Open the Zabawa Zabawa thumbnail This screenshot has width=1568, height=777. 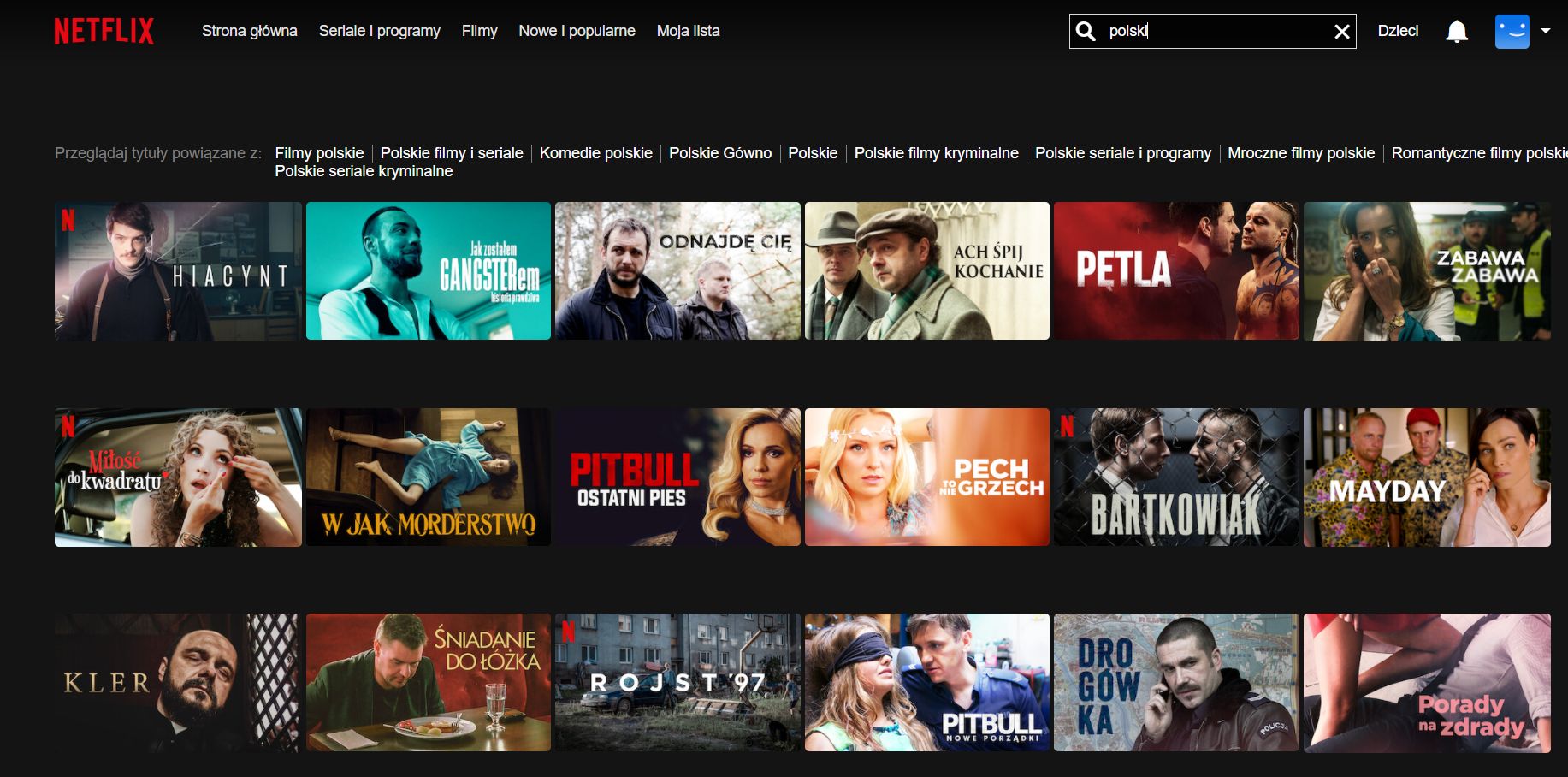click(x=1427, y=271)
